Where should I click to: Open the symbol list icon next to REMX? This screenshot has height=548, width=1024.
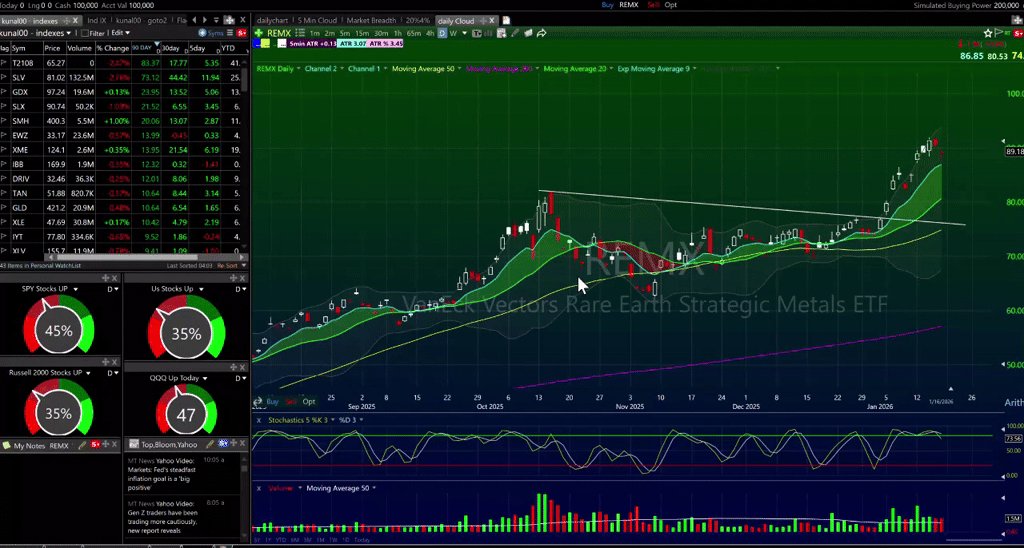pyautogui.click(x=300, y=33)
